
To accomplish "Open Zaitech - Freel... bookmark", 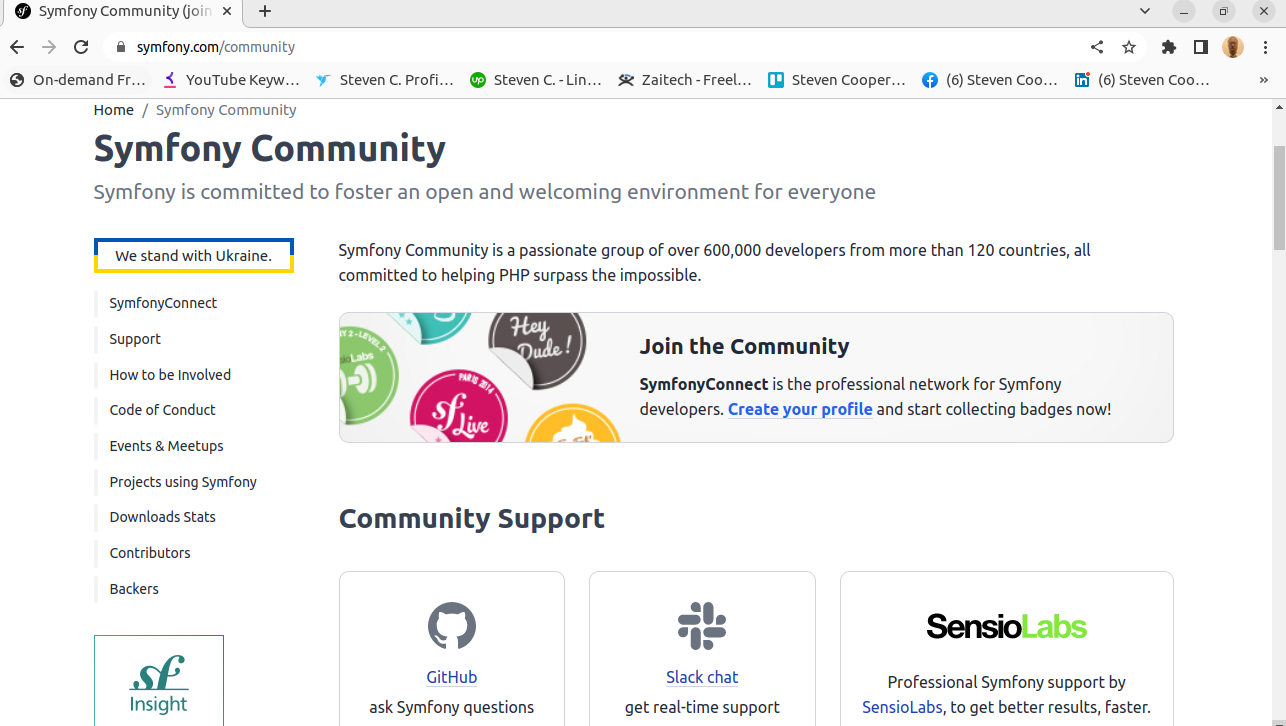I will click(x=686, y=80).
